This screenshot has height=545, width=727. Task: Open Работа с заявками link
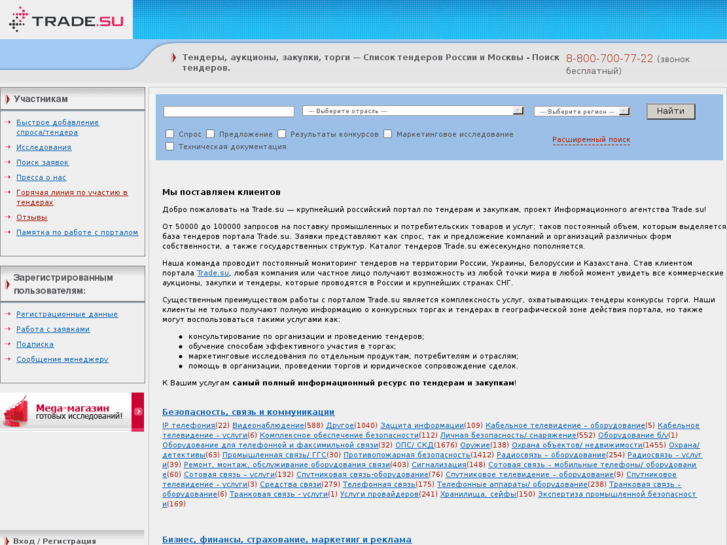pyautogui.click(x=53, y=329)
